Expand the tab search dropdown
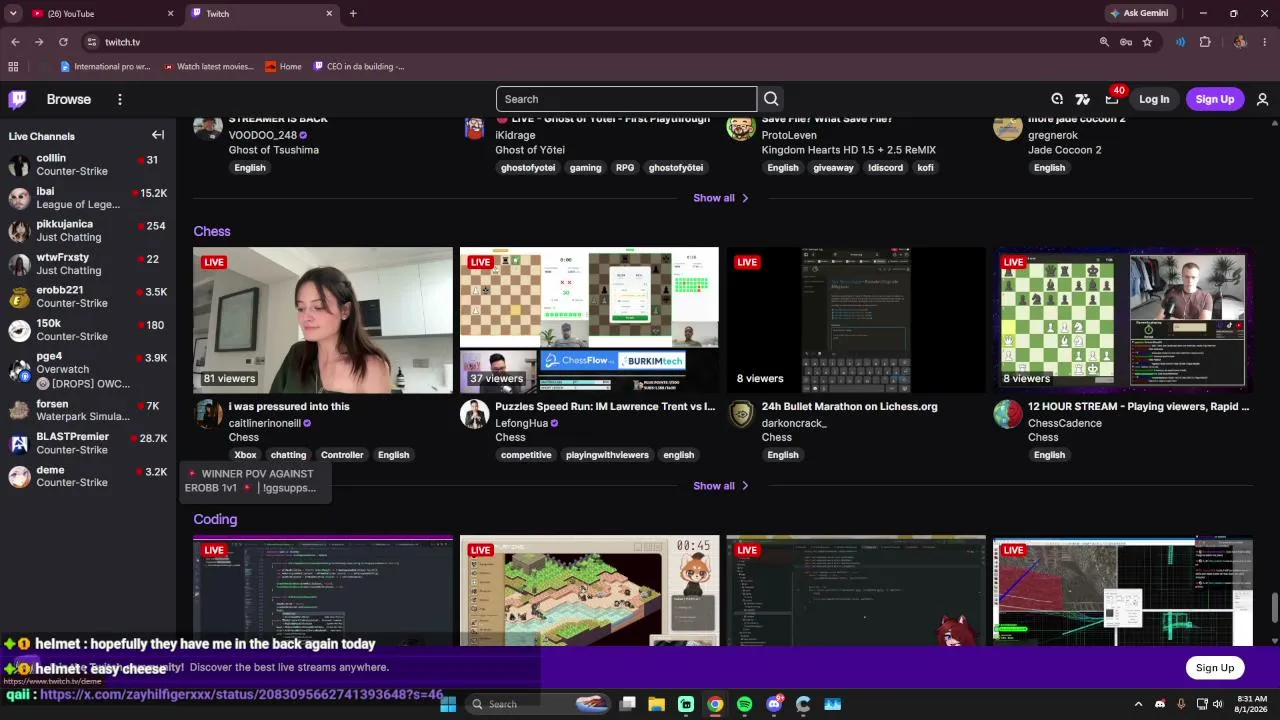 13,13
